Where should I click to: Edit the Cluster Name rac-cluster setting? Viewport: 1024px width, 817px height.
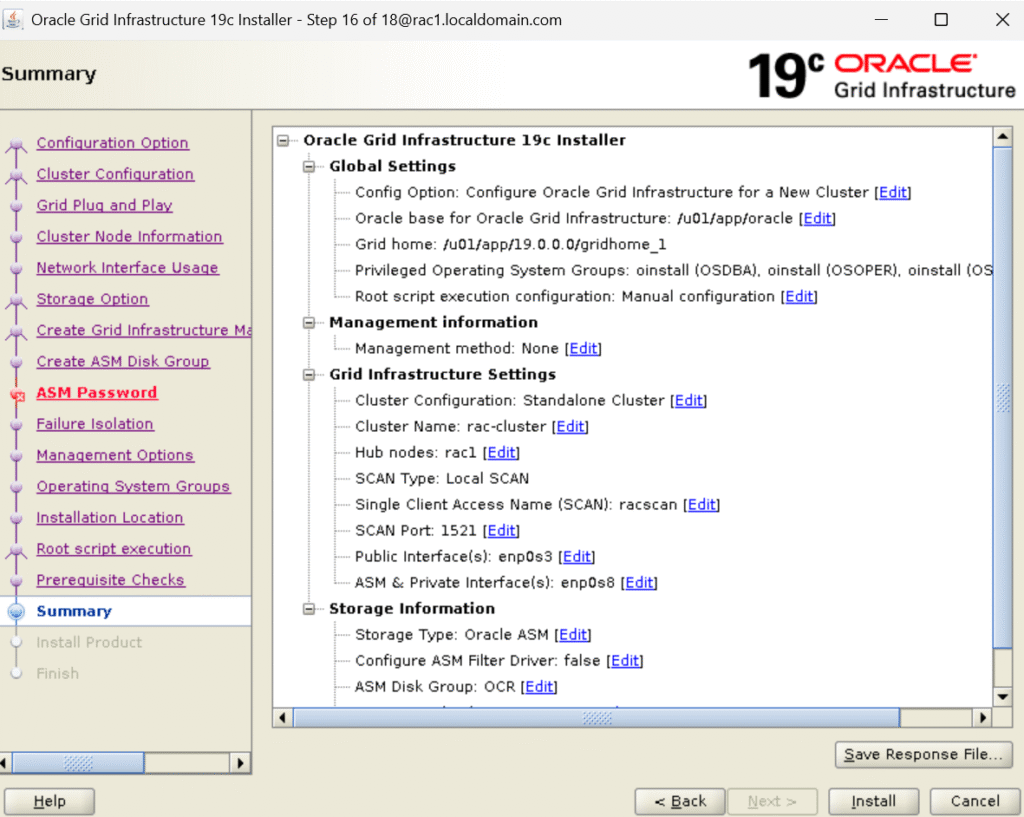click(571, 427)
